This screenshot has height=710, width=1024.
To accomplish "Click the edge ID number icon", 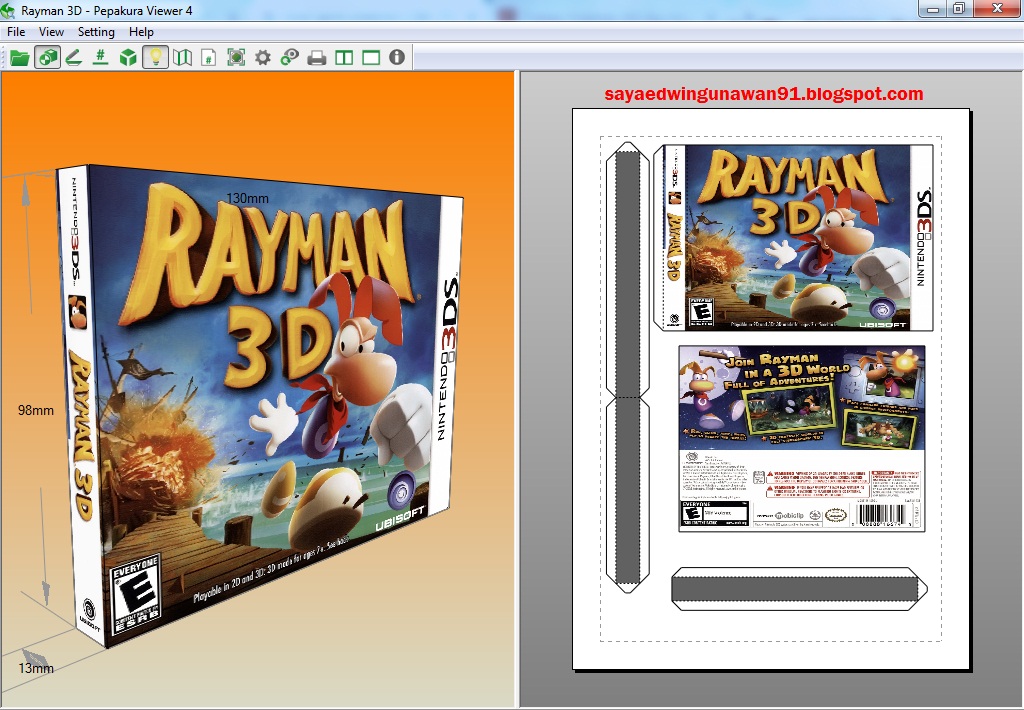I will coord(99,57).
